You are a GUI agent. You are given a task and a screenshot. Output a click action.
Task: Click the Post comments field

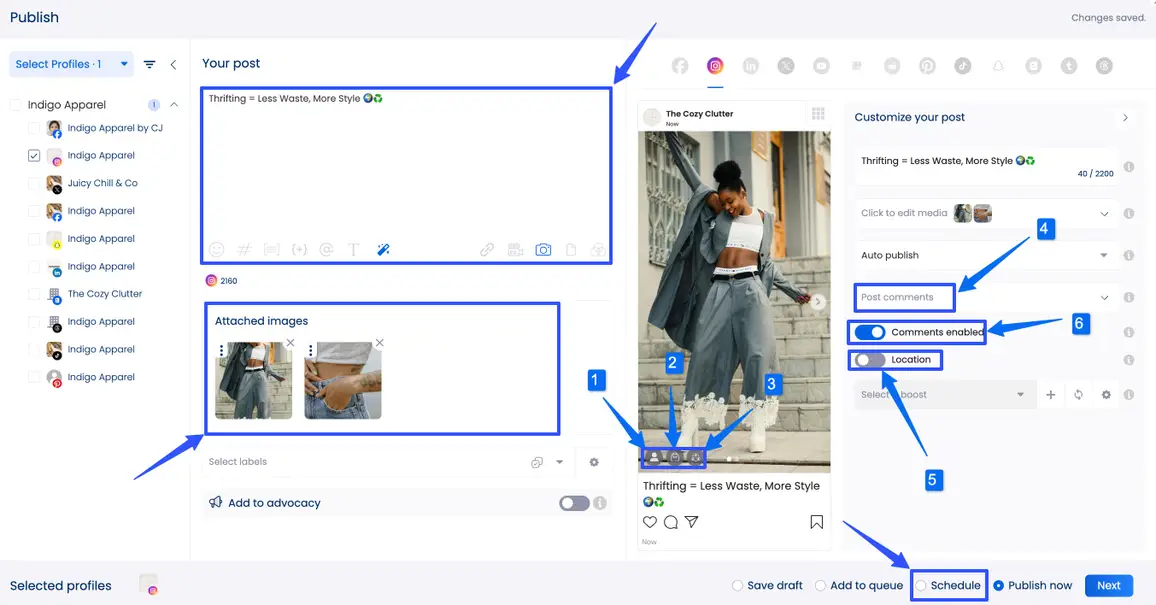coord(904,297)
